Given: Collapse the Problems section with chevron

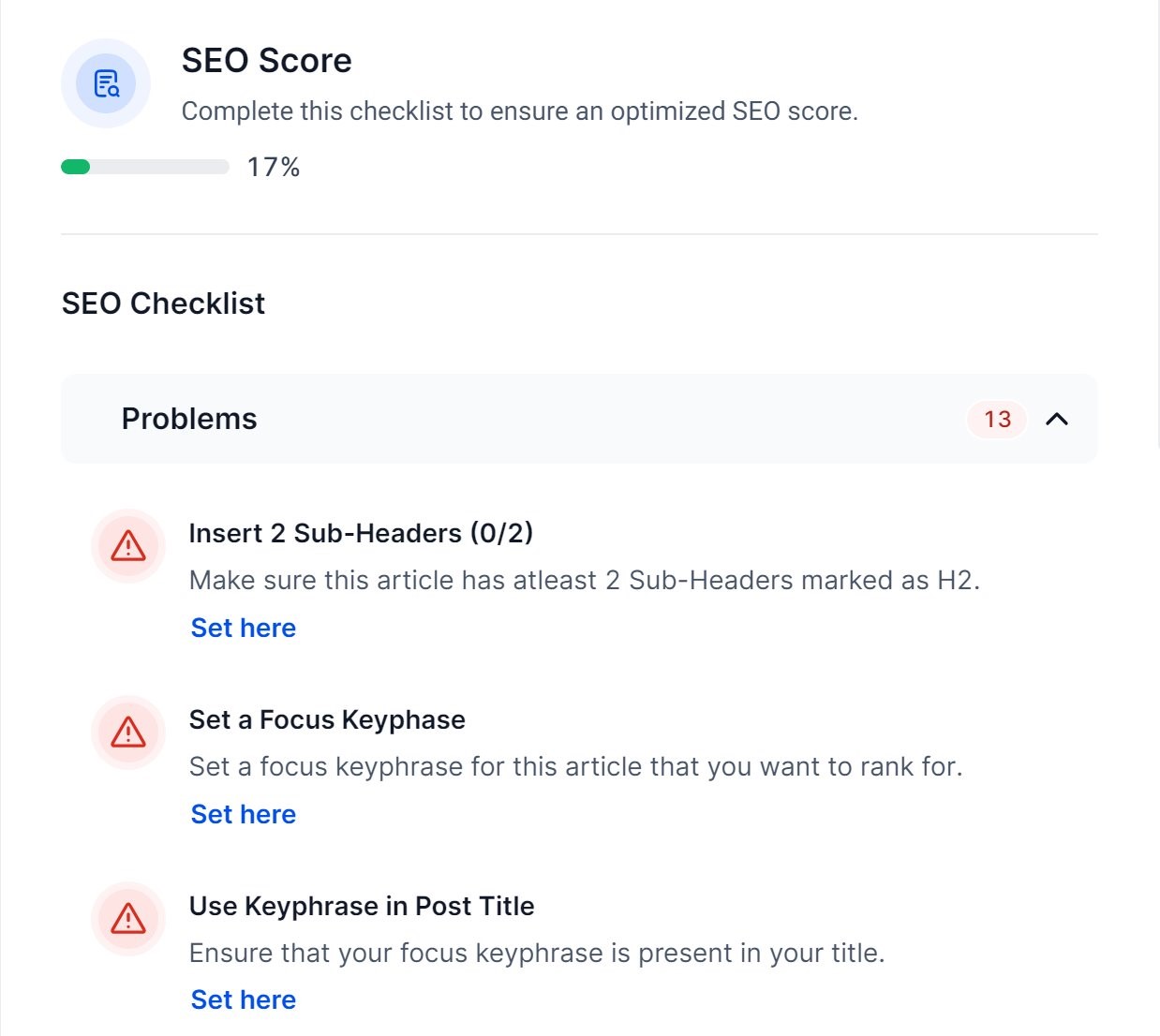Looking at the screenshot, I should tap(1057, 419).
